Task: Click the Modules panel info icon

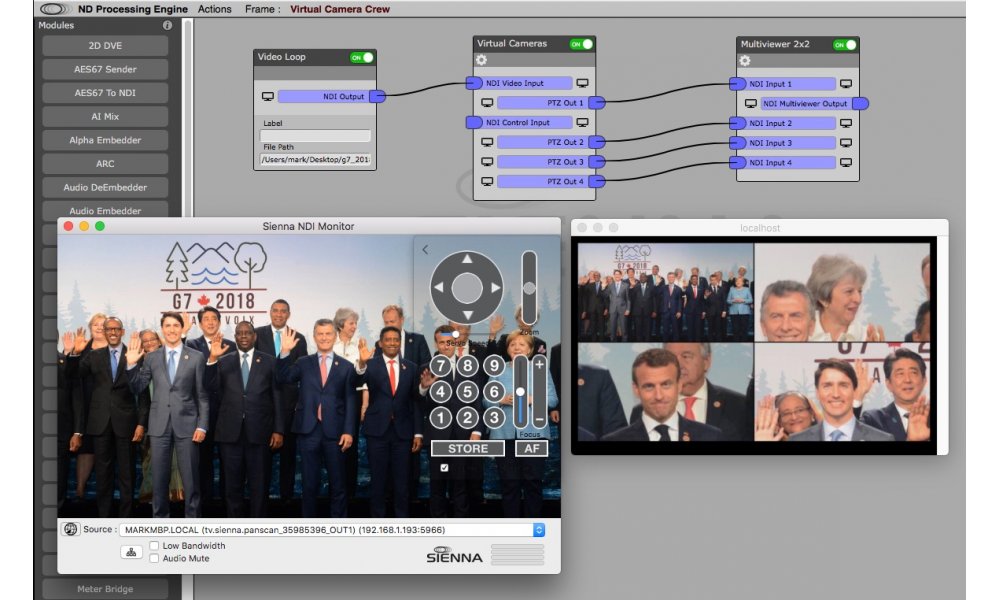Action: (x=167, y=25)
